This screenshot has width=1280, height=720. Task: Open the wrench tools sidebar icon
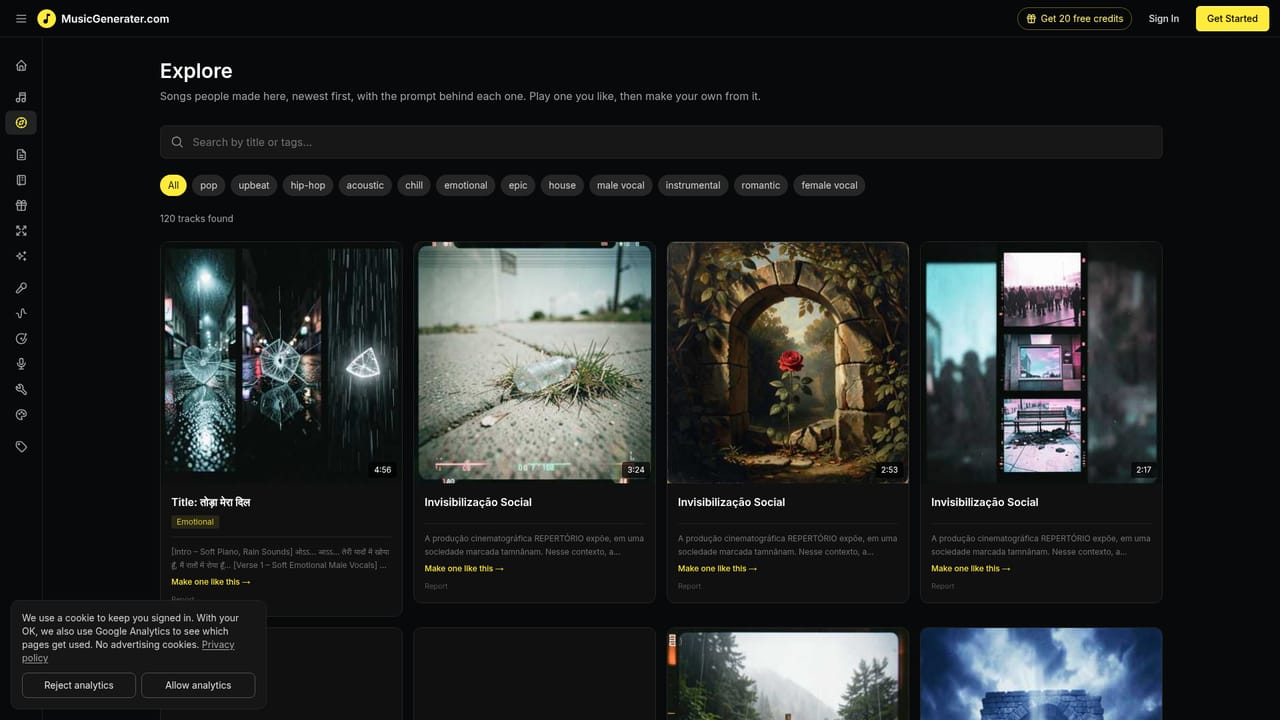coord(21,390)
